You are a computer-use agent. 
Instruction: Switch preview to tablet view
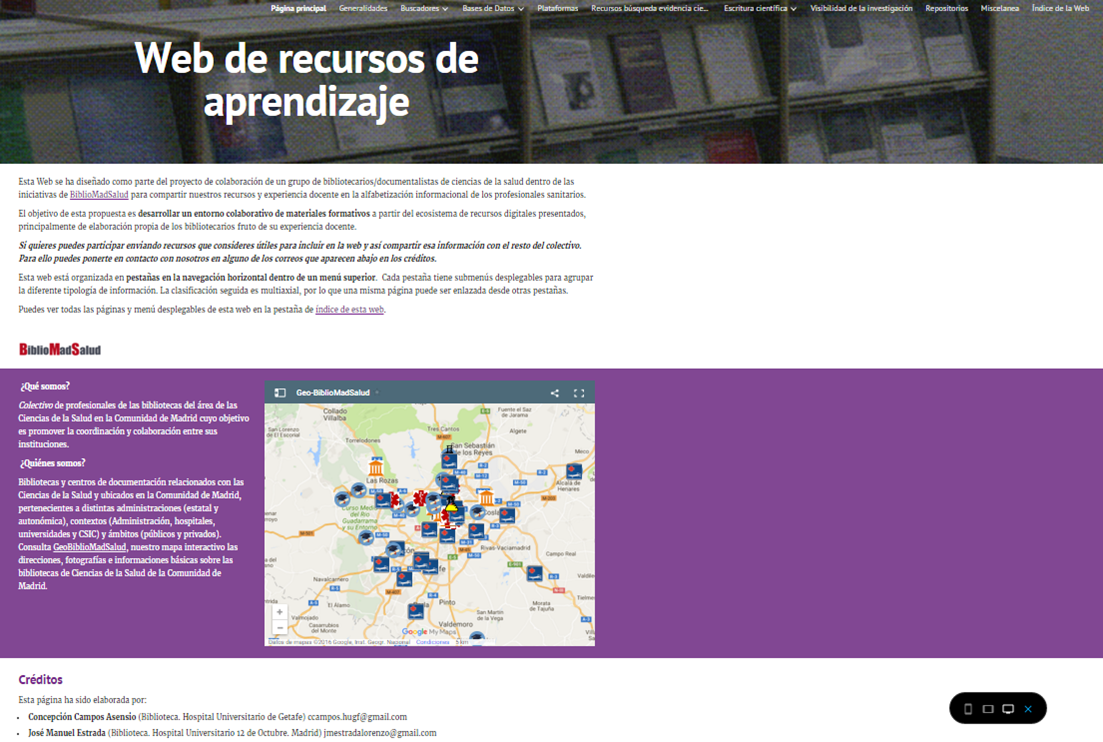(x=988, y=709)
